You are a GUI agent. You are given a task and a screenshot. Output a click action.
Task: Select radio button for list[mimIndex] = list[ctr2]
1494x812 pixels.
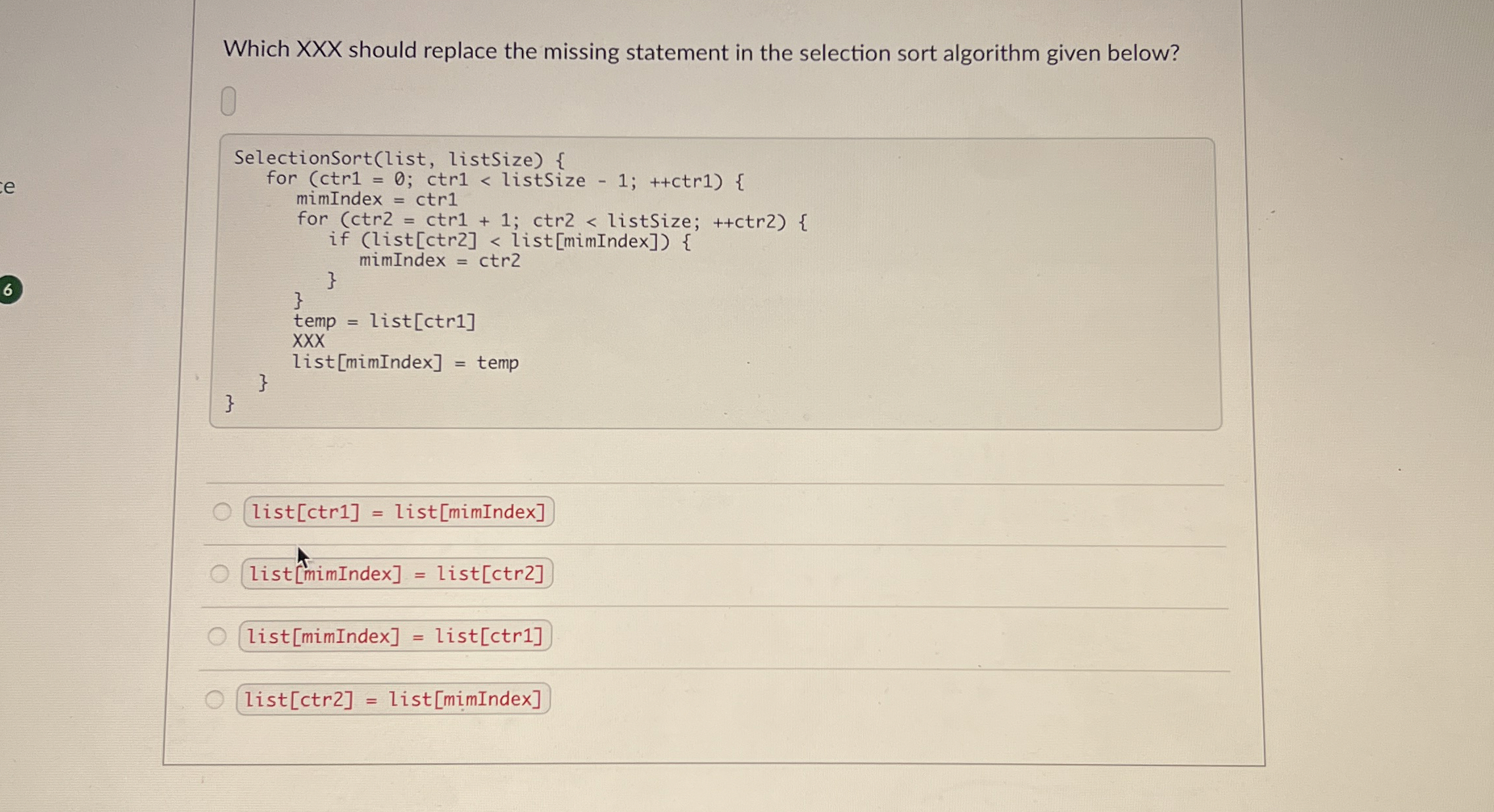point(218,574)
